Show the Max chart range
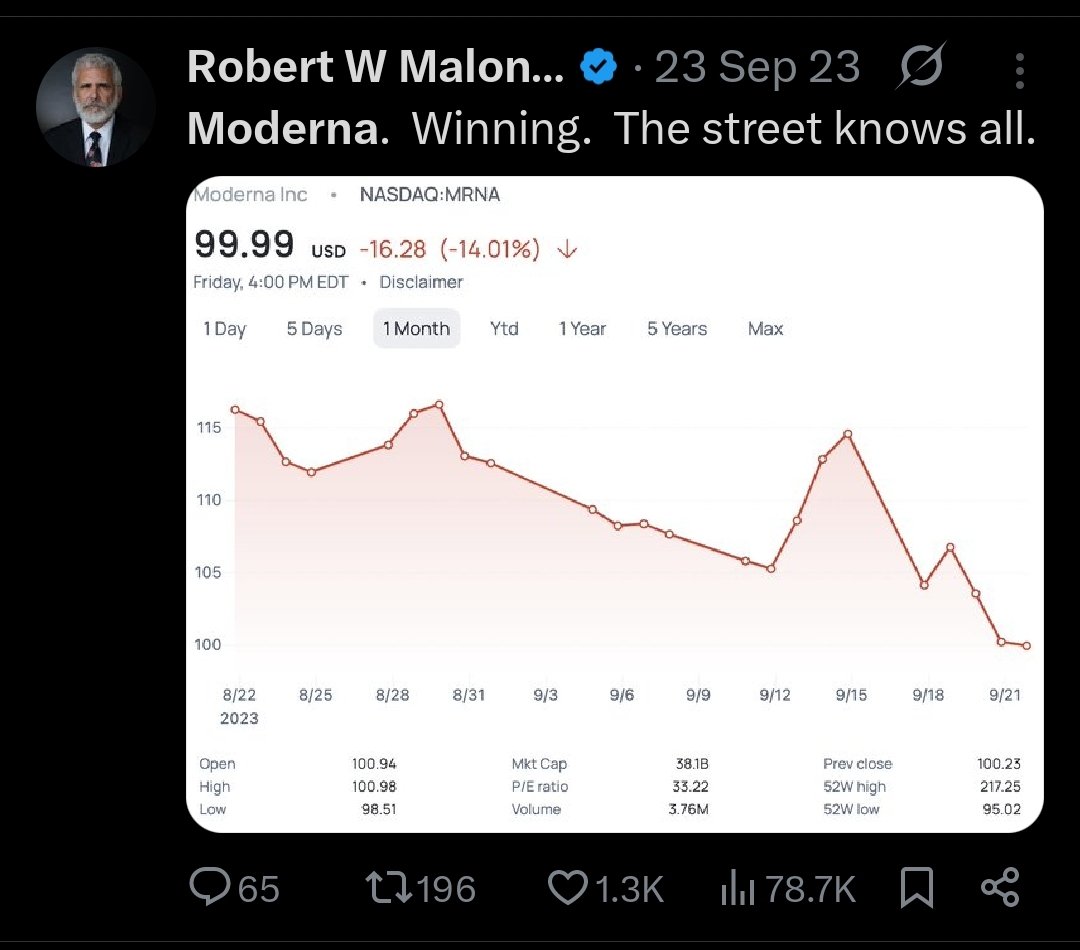Viewport: 1080px width, 950px height. [x=765, y=329]
